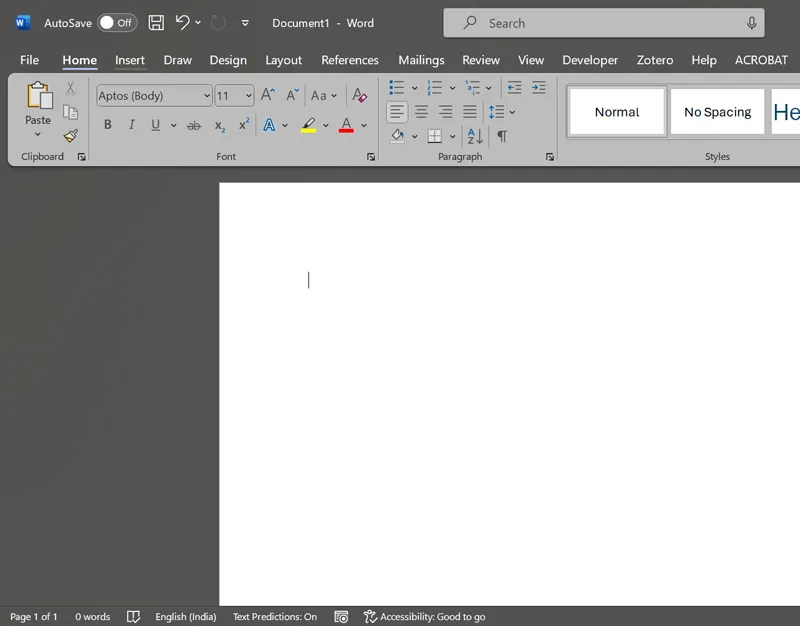Viewport: 800px width, 626px height.
Task: Toggle the AutoSave switch on
Action: [113, 22]
